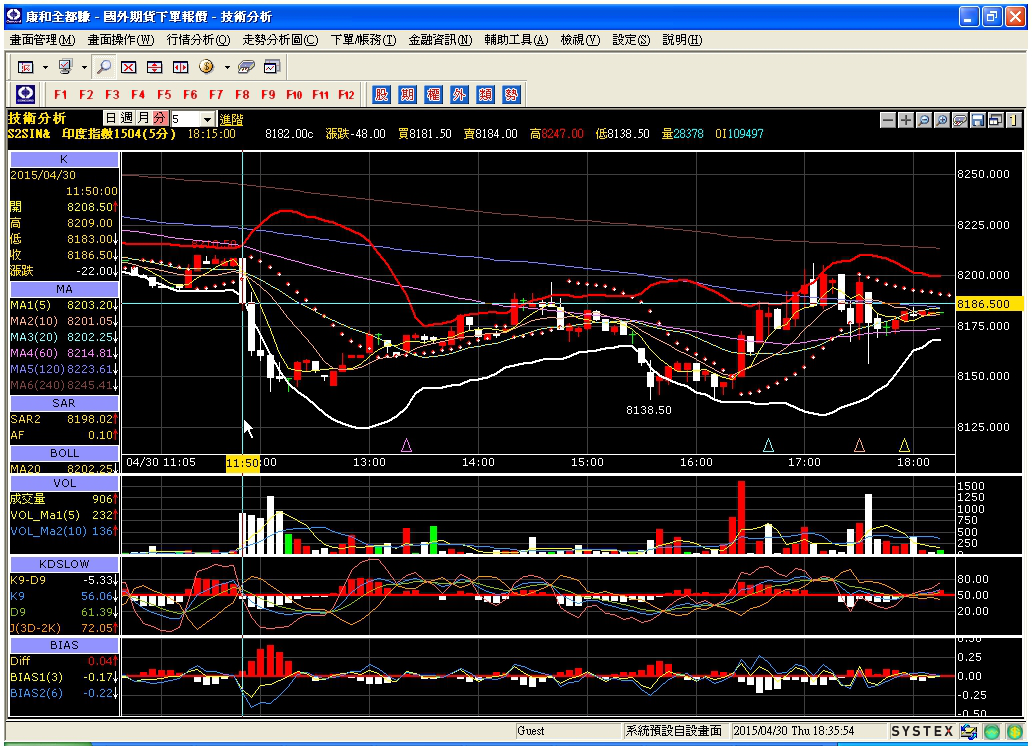Click the F12 shortcut button
The width and height of the screenshot is (1032, 746).
(x=346, y=94)
